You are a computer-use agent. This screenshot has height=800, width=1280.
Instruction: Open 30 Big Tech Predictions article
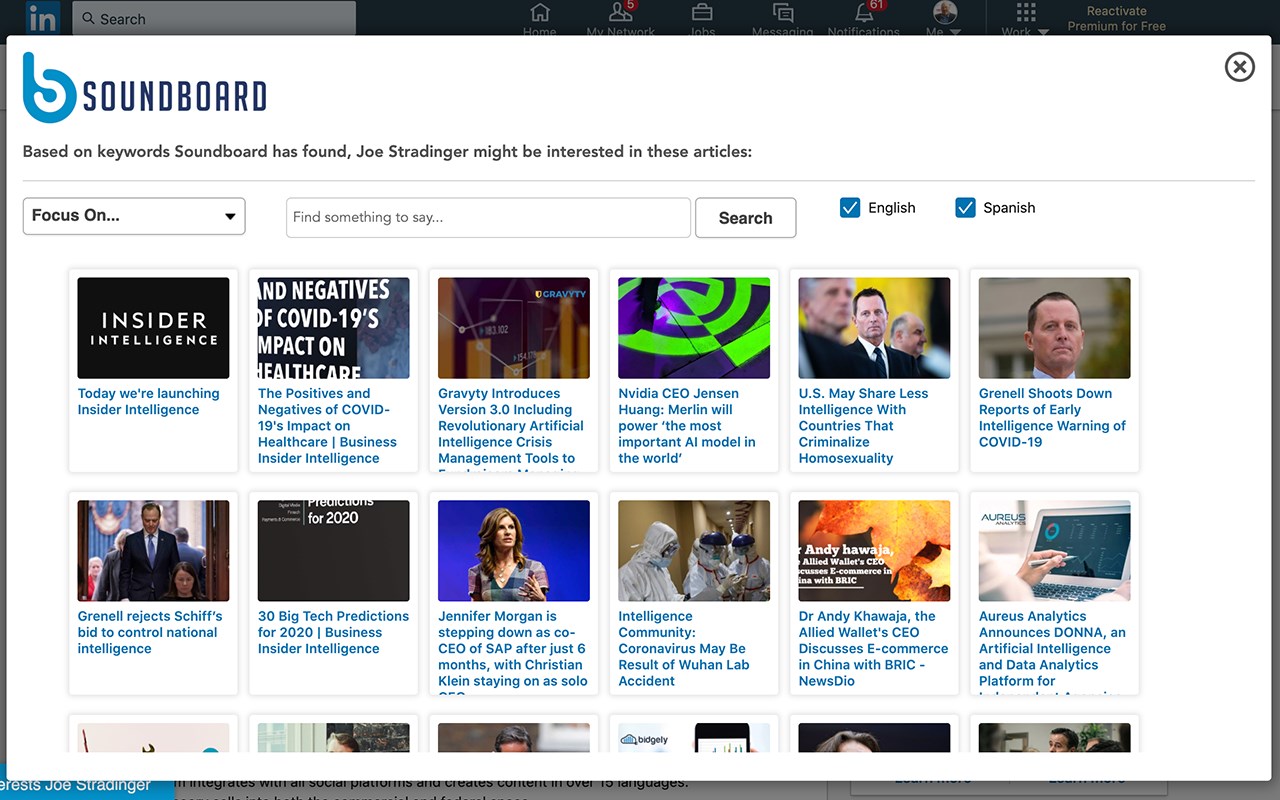click(333, 633)
